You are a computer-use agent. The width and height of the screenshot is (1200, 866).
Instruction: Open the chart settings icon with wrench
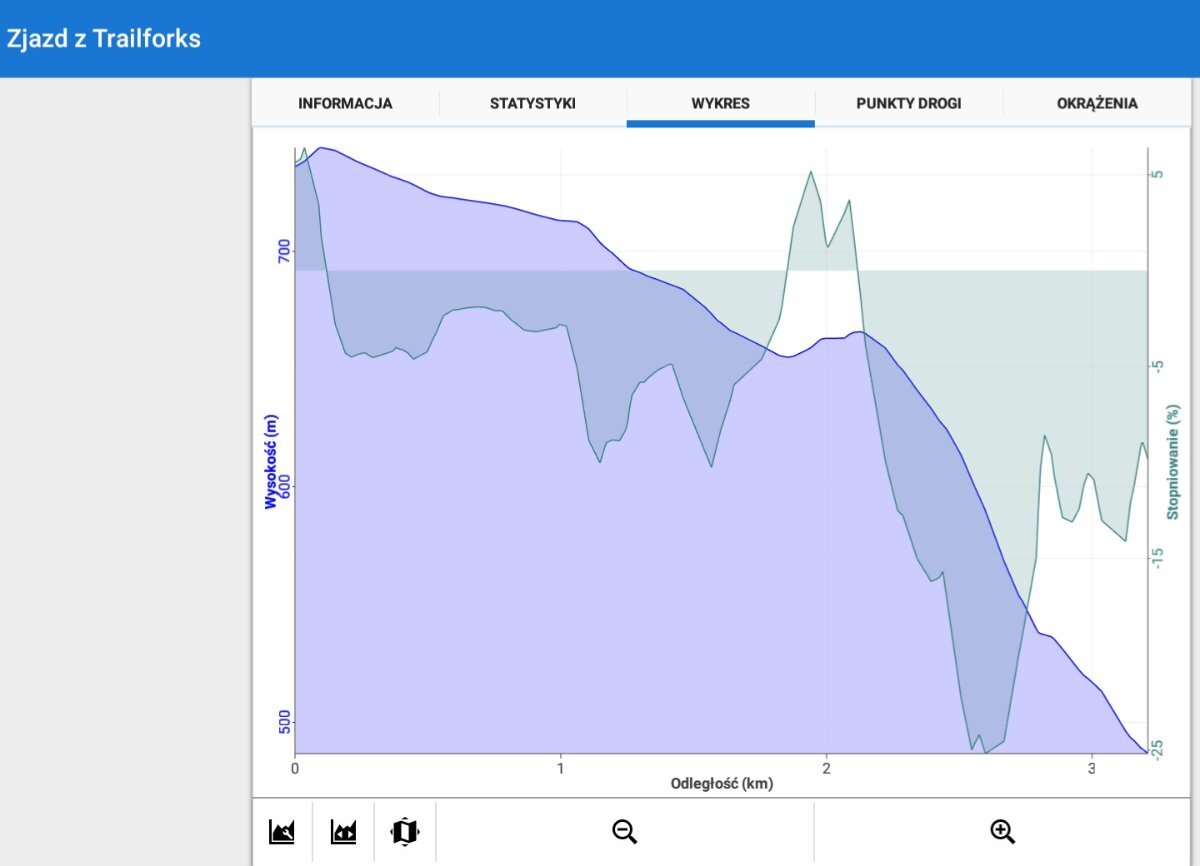pos(282,831)
